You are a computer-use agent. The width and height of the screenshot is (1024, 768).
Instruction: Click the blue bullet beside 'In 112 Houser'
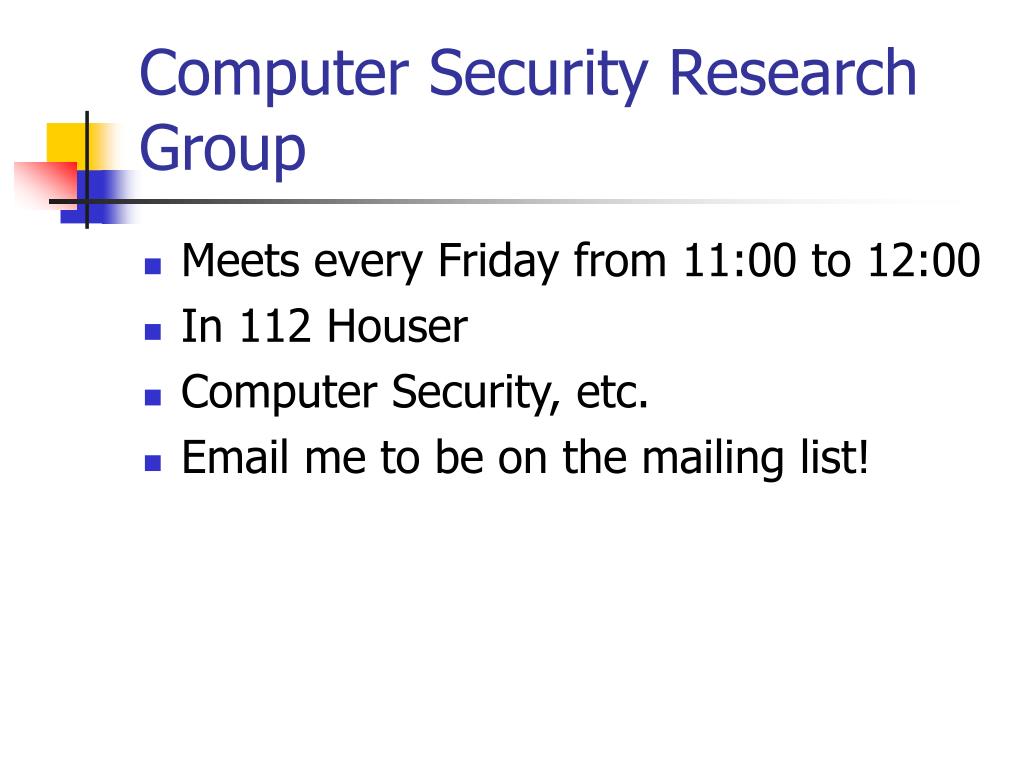click(153, 332)
